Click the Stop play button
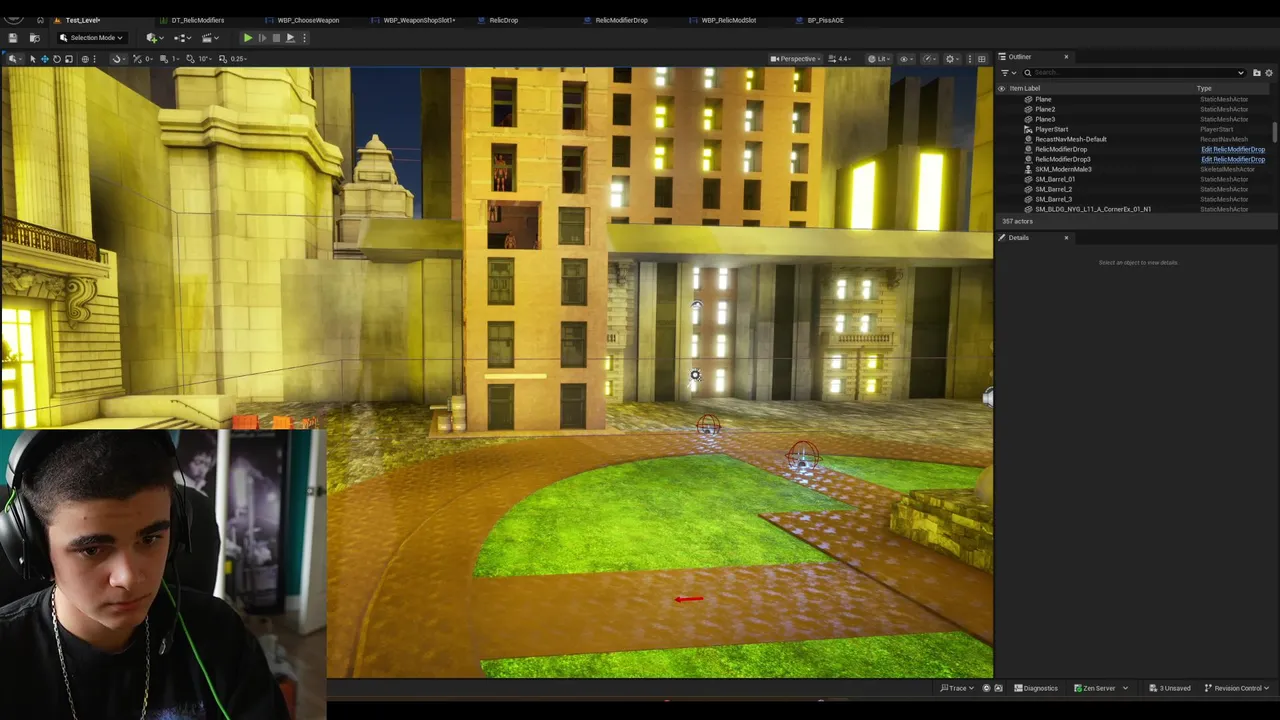Screen dimensions: 1280x720 276,38
